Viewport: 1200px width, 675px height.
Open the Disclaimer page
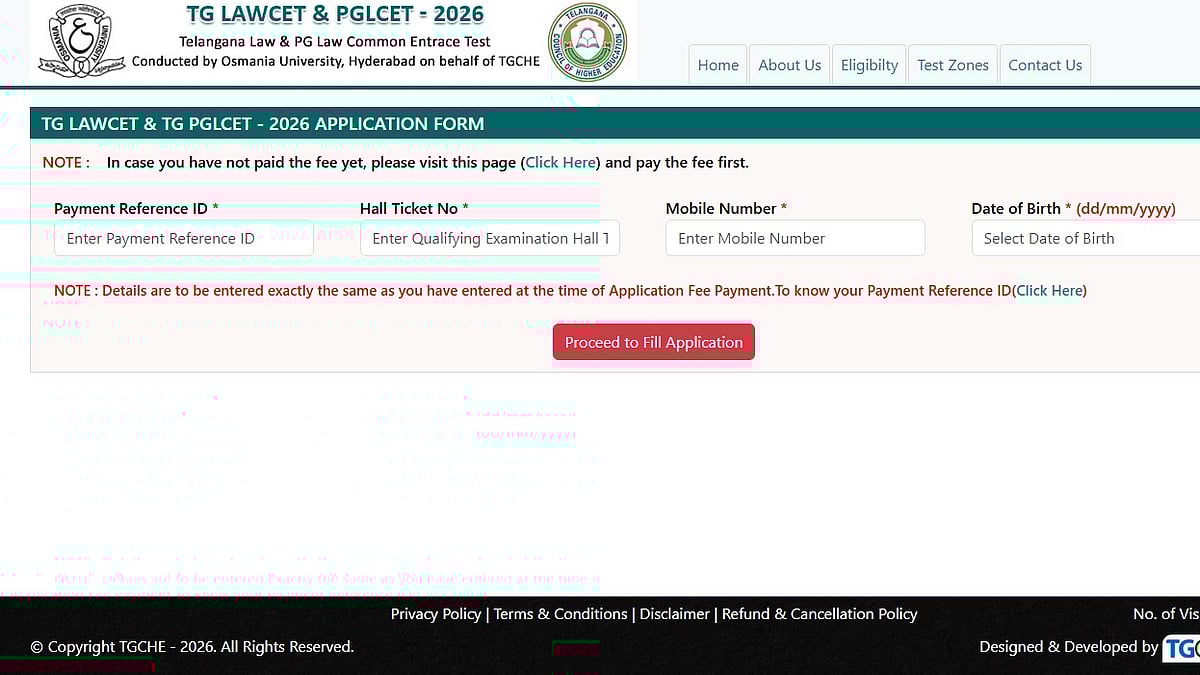pyautogui.click(x=674, y=614)
